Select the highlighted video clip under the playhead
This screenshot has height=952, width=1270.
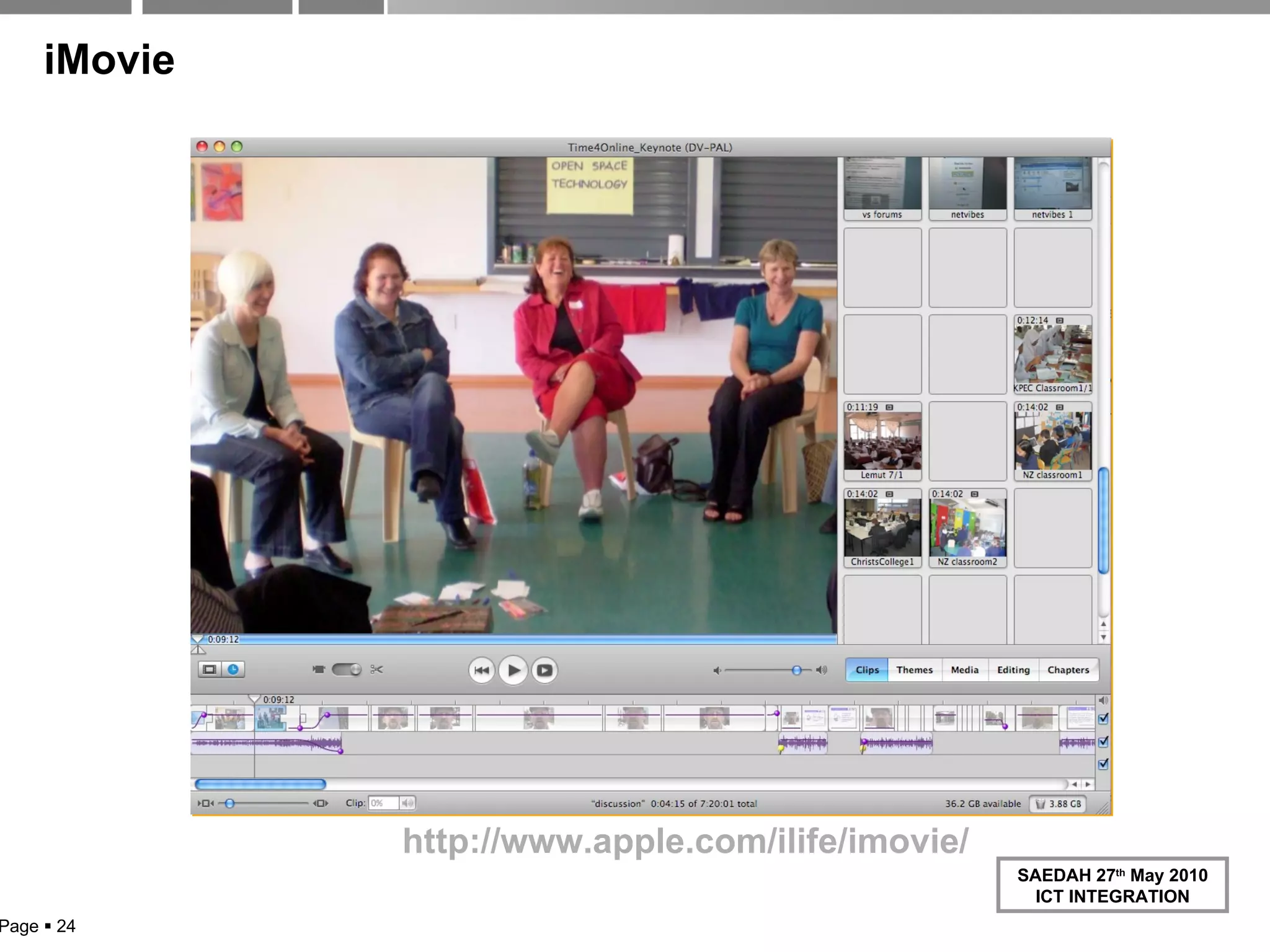[x=270, y=719]
